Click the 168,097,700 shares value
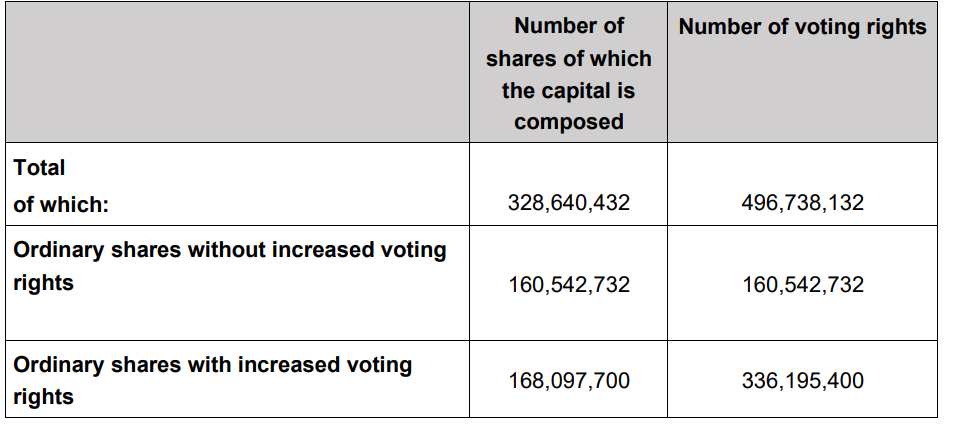960x436 pixels. click(x=569, y=380)
